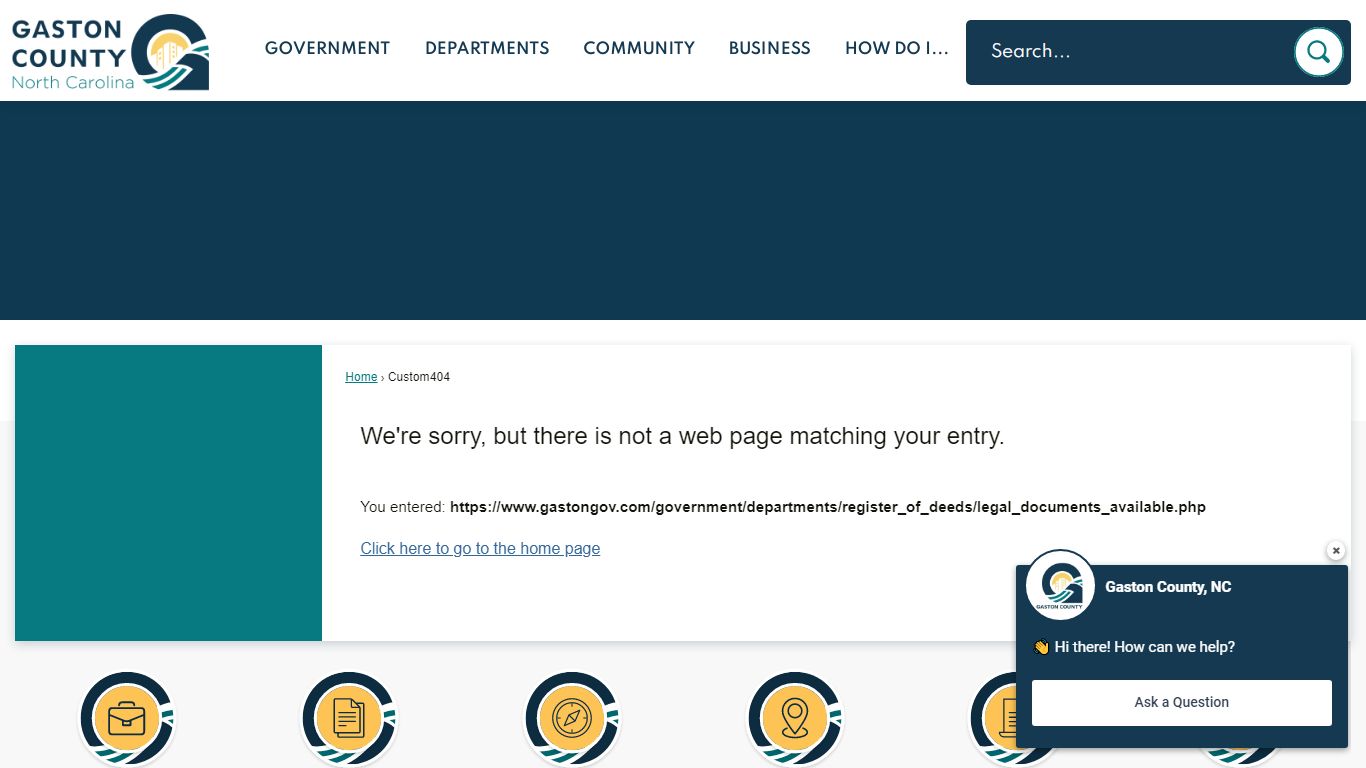Open the briefcase quick link icon
Image resolution: width=1366 pixels, height=768 pixels.
coord(127,719)
